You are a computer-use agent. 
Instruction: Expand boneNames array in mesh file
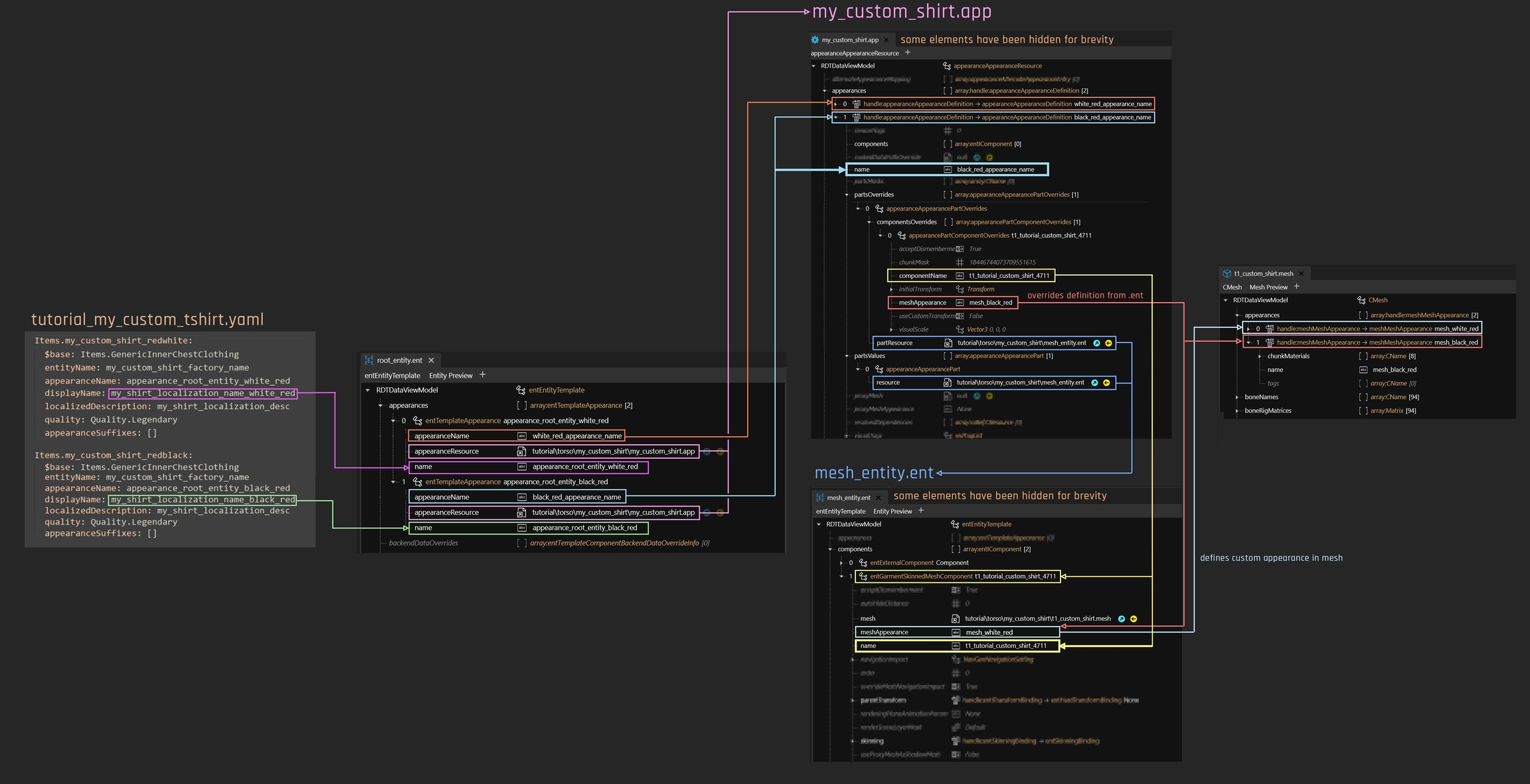click(x=1237, y=397)
